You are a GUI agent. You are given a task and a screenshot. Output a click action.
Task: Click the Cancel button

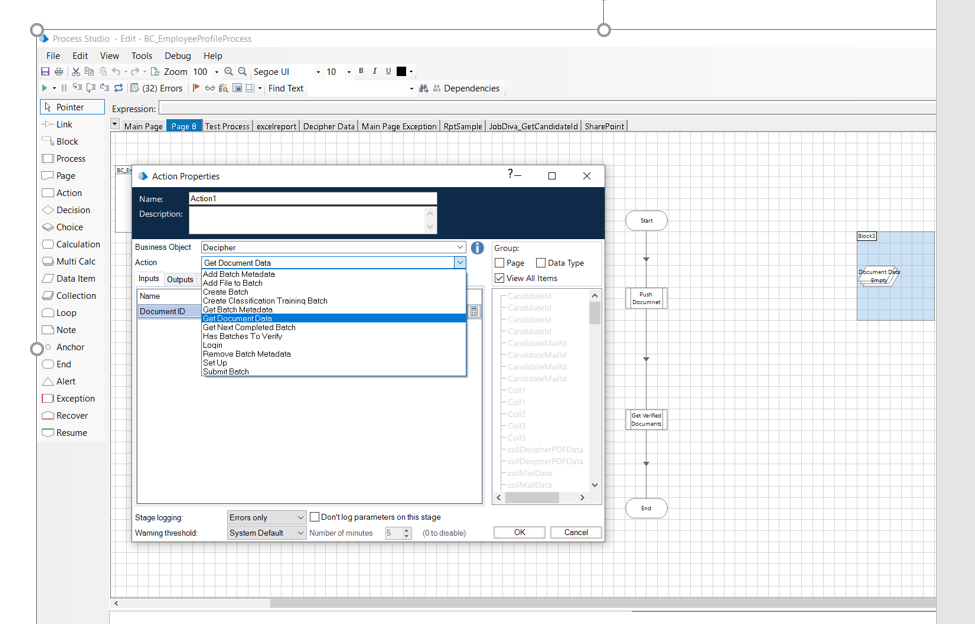576,532
